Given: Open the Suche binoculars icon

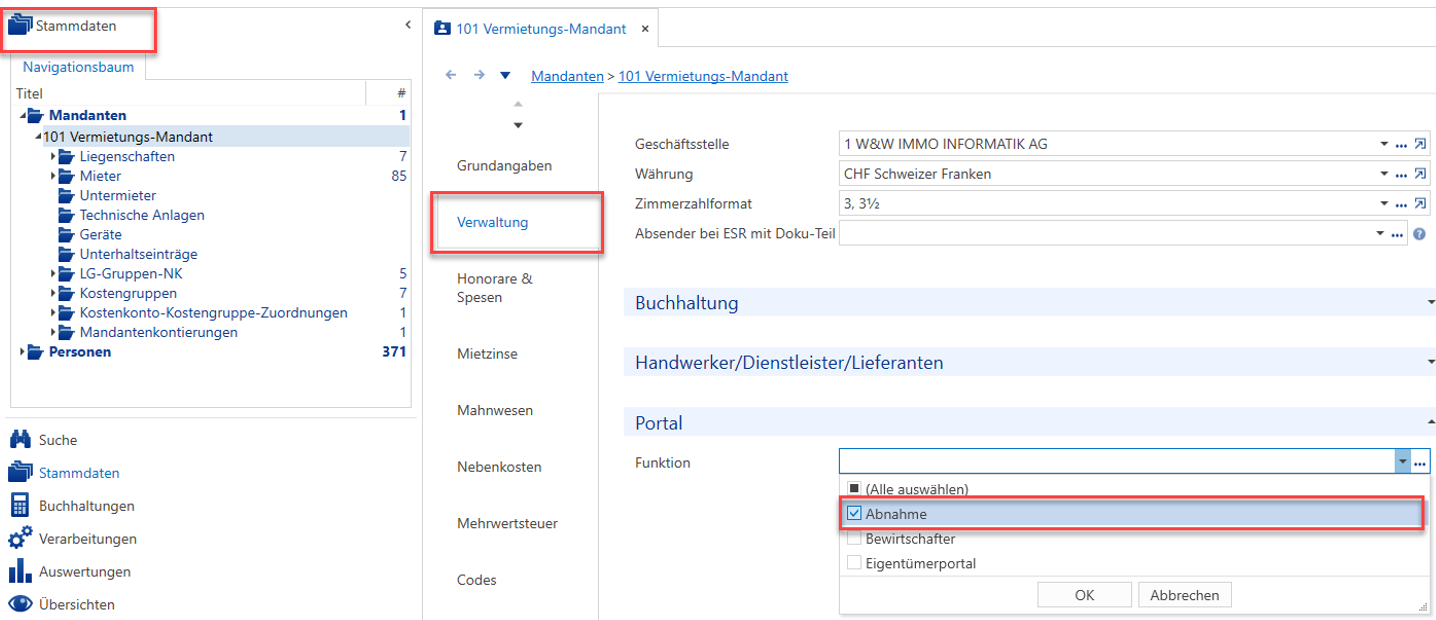Looking at the screenshot, I should 20,439.
